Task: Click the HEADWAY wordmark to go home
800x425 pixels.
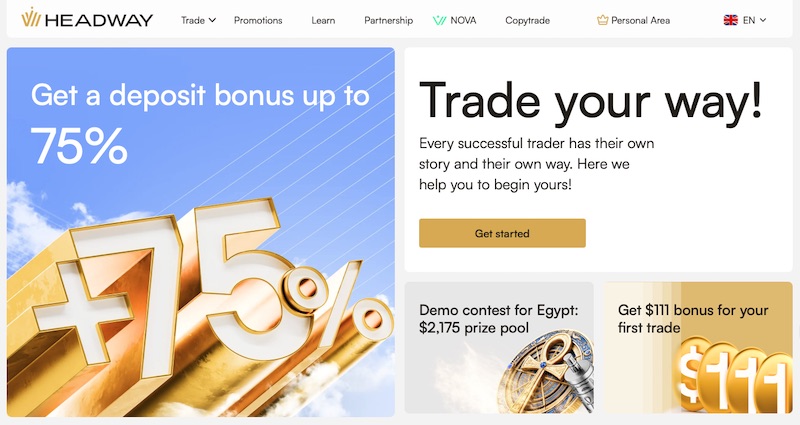Action: point(98,19)
